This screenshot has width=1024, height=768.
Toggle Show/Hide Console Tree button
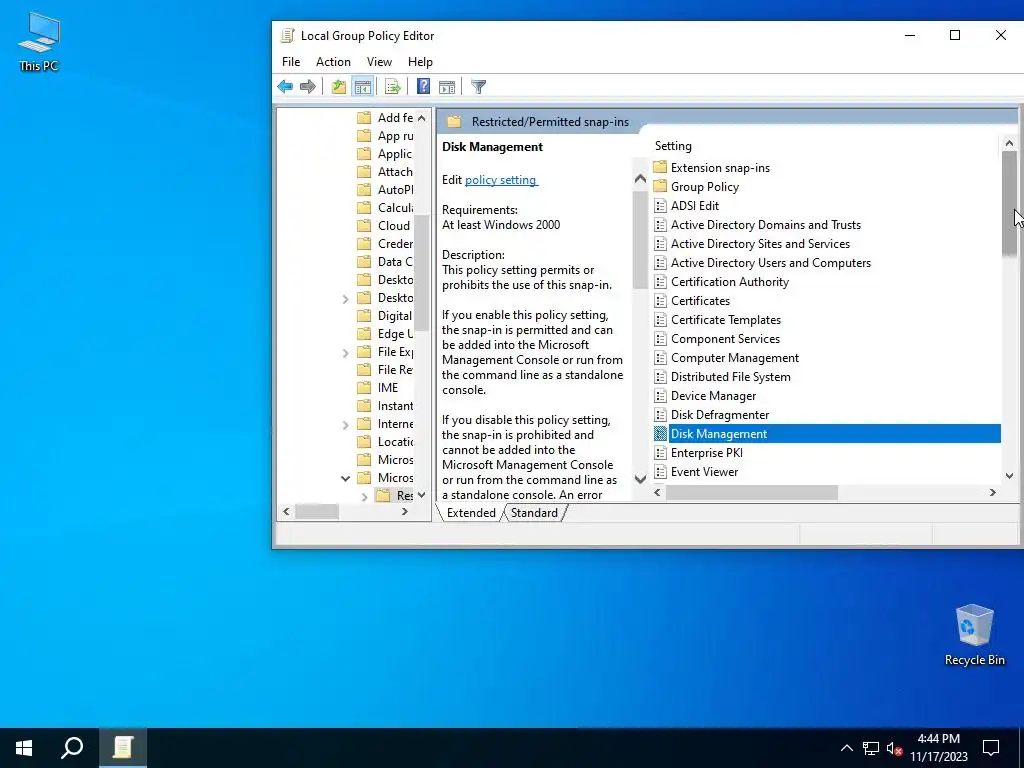(x=362, y=86)
